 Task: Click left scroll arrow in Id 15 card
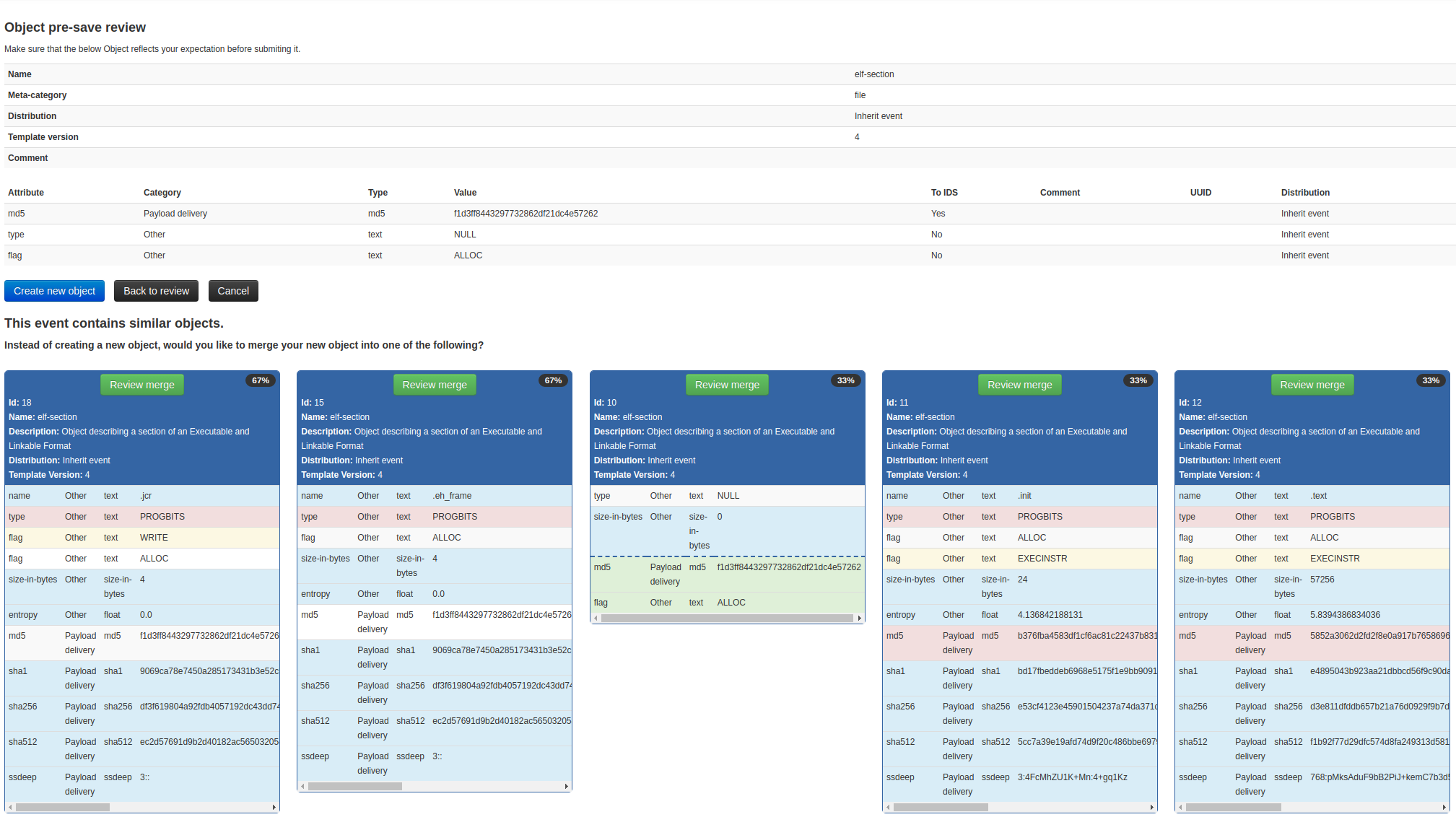(302, 787)
